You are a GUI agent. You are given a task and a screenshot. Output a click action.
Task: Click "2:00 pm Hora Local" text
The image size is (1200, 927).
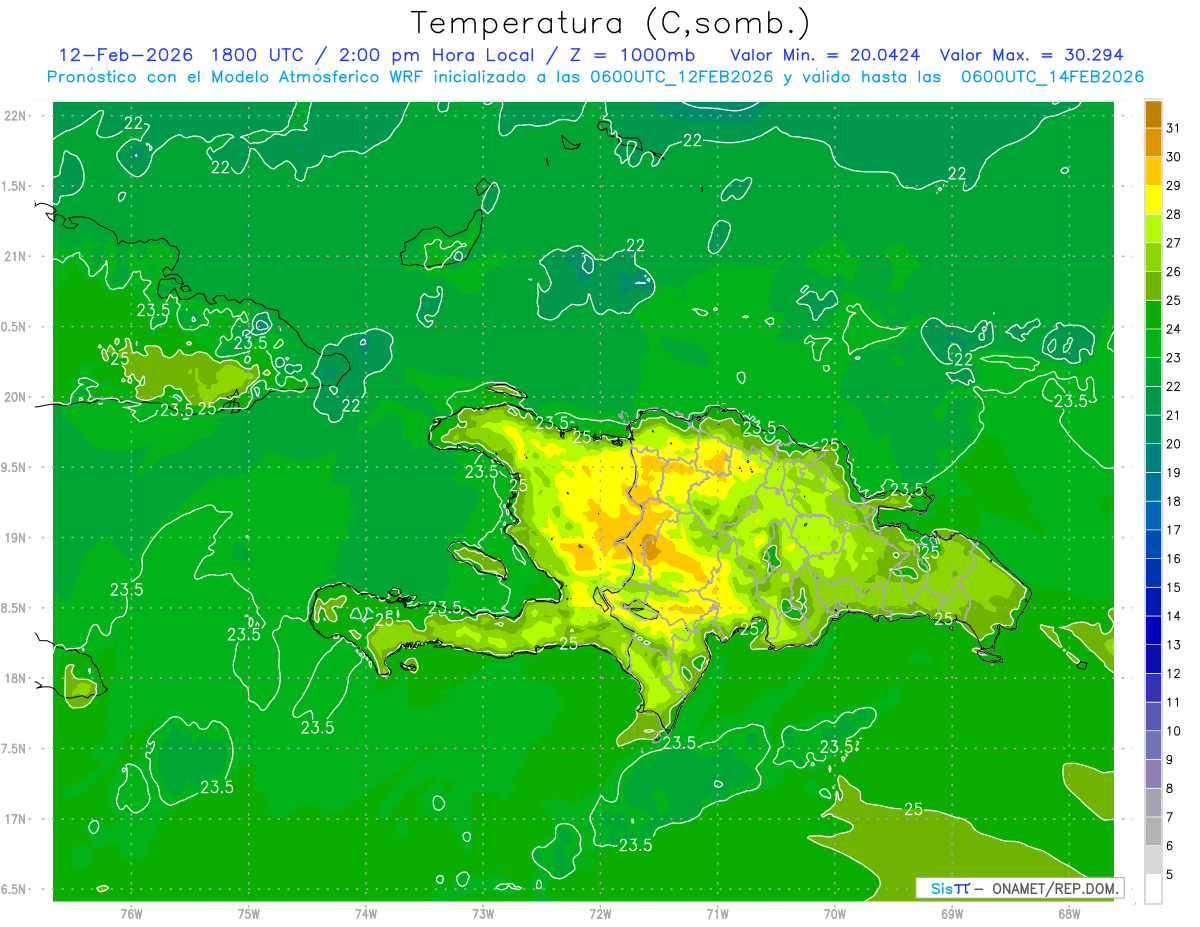coord(437,55)
